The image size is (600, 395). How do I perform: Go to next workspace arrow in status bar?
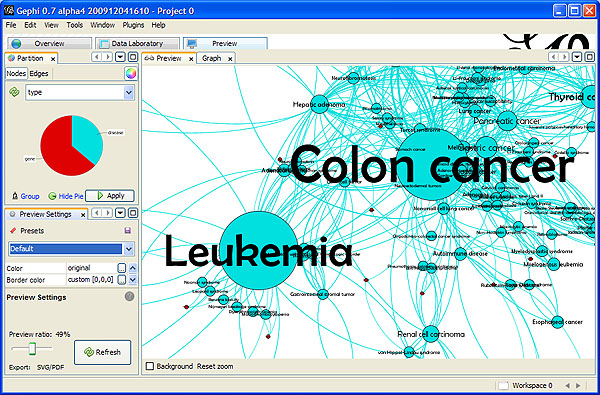point(578,385)
